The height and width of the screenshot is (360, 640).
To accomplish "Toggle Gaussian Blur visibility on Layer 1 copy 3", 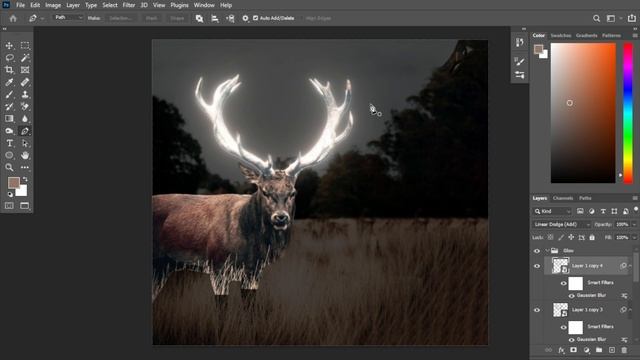I will 571,340.
